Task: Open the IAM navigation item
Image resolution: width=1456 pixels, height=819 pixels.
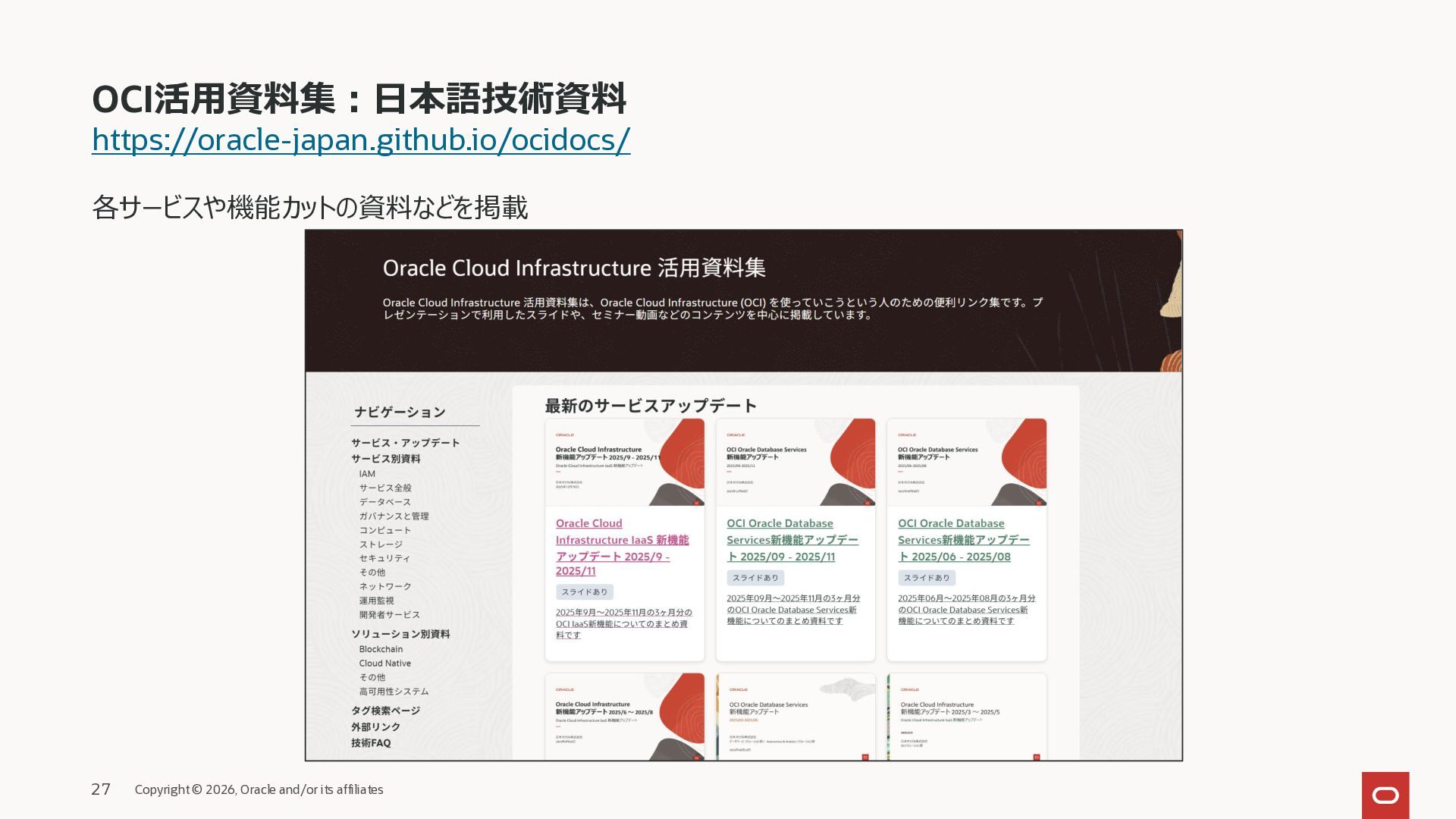Action: click(x=367, y=474)
